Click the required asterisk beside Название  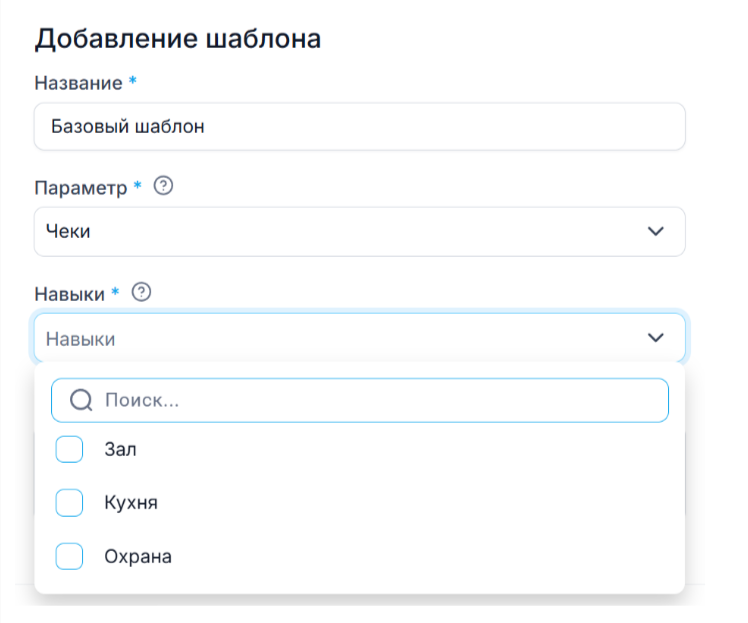133,82
